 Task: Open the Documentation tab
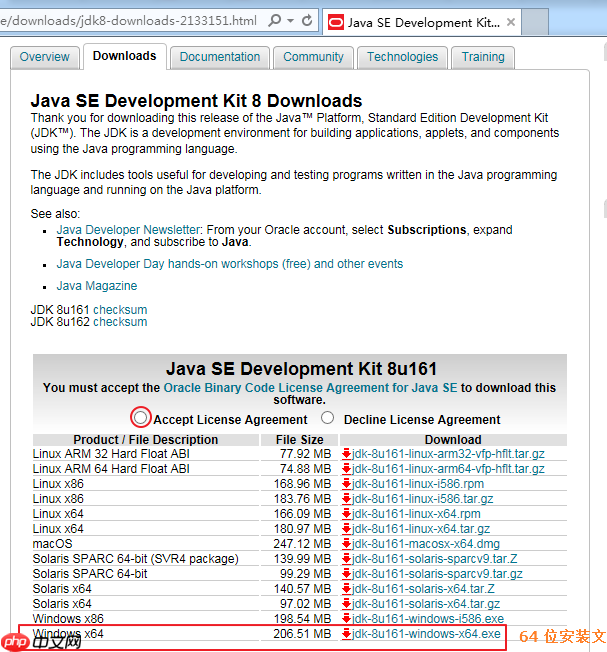[220, 57]
